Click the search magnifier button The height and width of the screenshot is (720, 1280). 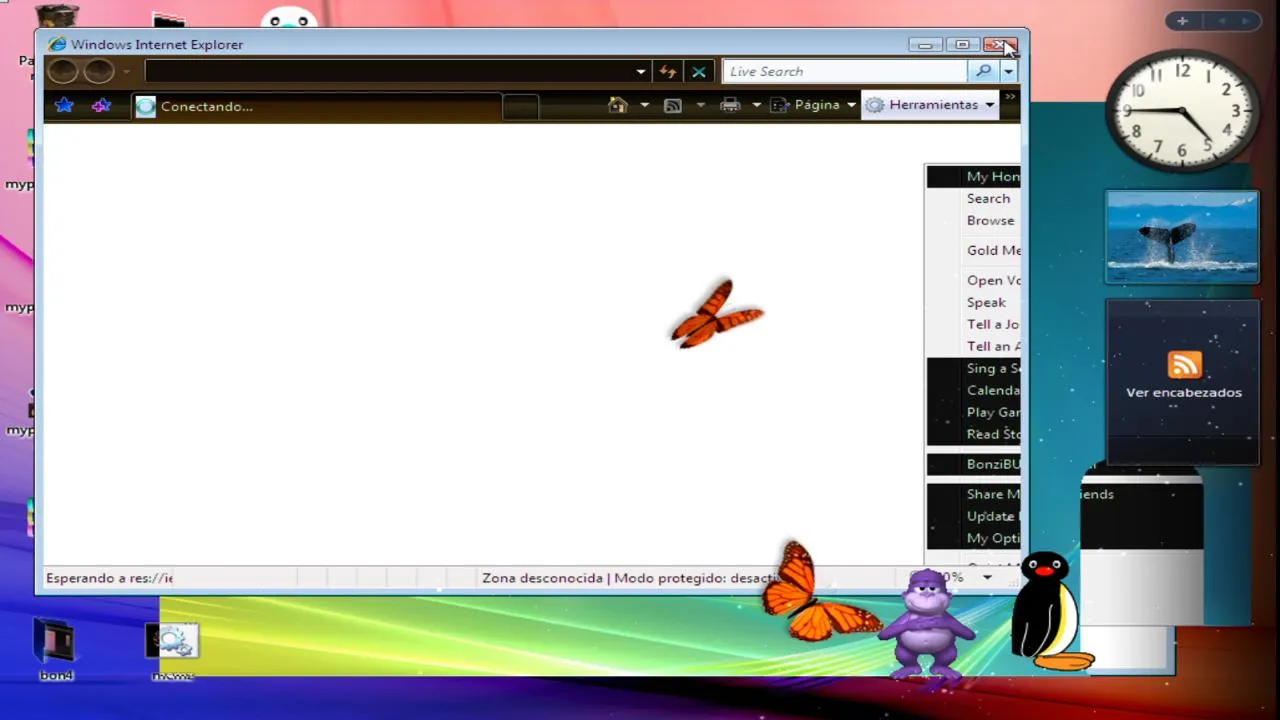click(x=983, y=71)
